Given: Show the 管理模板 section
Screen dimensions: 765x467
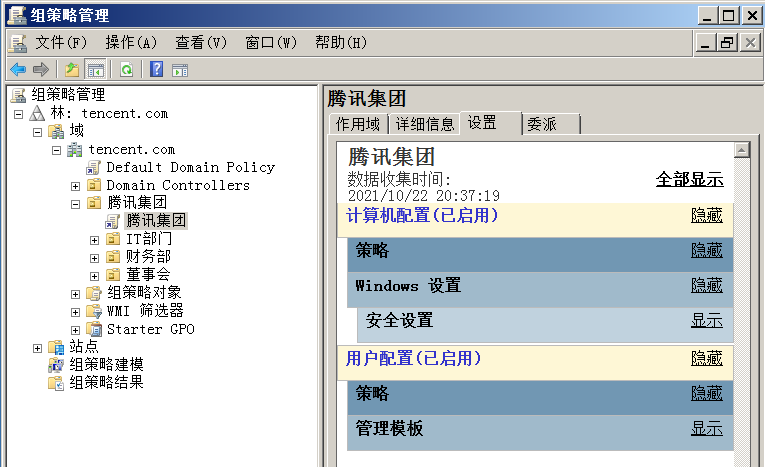Looking at the screenshot, I should pos(706,428).
